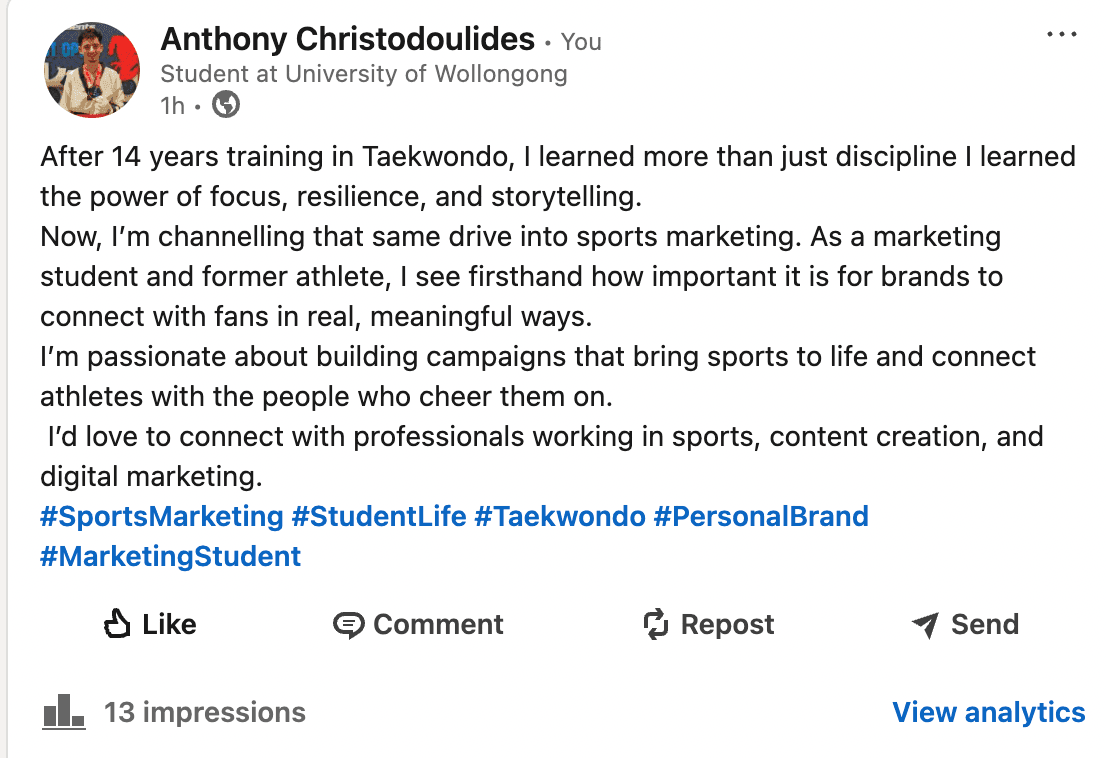Click the Comment speech bubble icon
Image resolution: width=1106 pixels, height=758 pixels.
pyautogui.click(x=348, y=625)
